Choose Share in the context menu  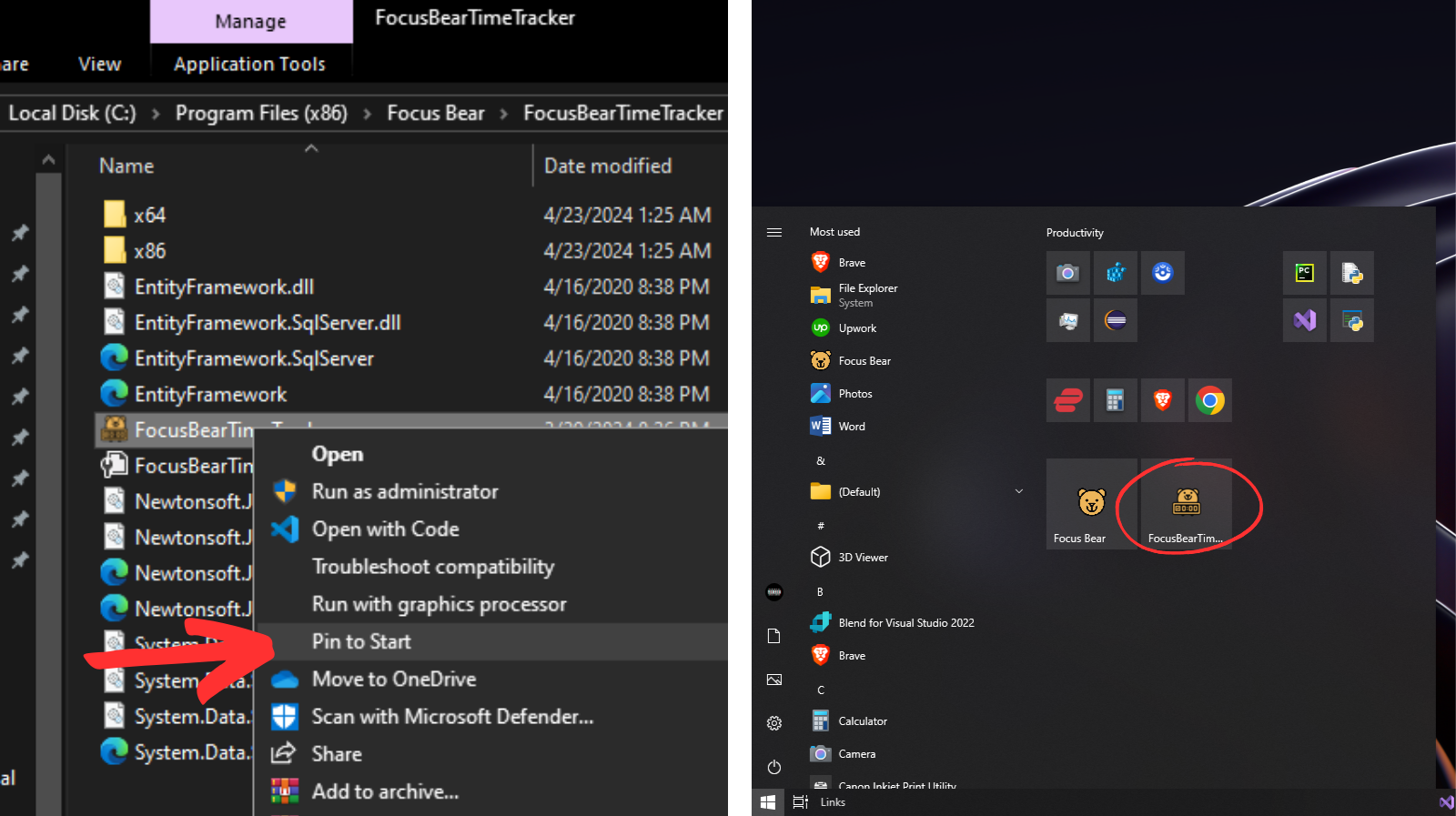[492, 753]
